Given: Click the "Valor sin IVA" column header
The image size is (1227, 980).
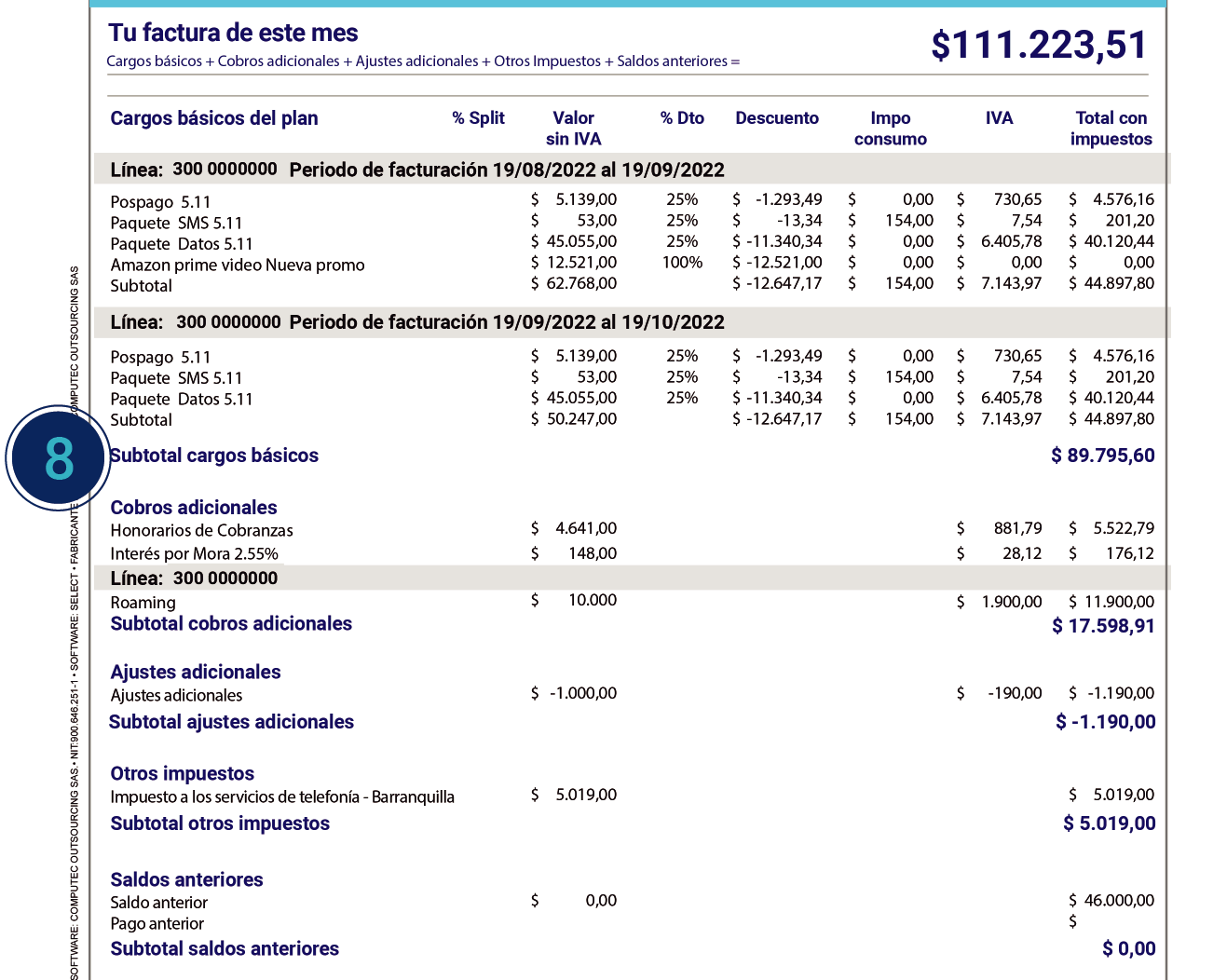Looking at the screenshot, I should pyautogui.click(x=573, y=129).
